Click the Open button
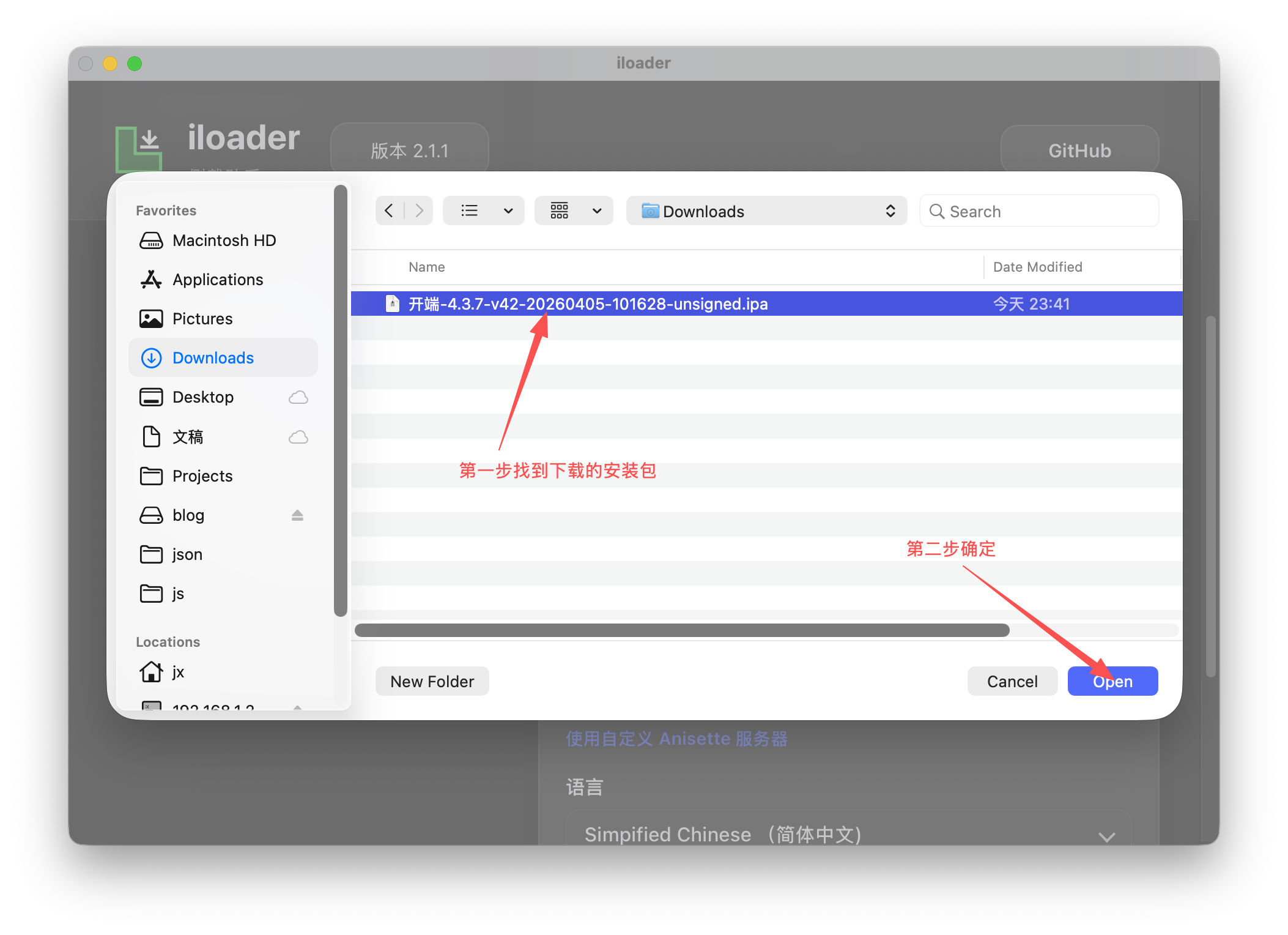 [1112, 681]
